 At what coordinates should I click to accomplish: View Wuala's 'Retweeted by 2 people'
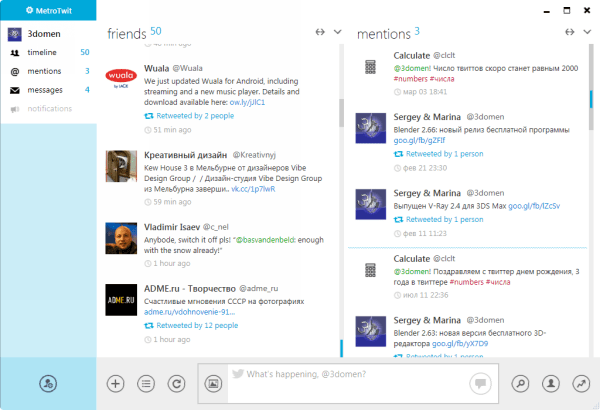click(x=195, y=116)
